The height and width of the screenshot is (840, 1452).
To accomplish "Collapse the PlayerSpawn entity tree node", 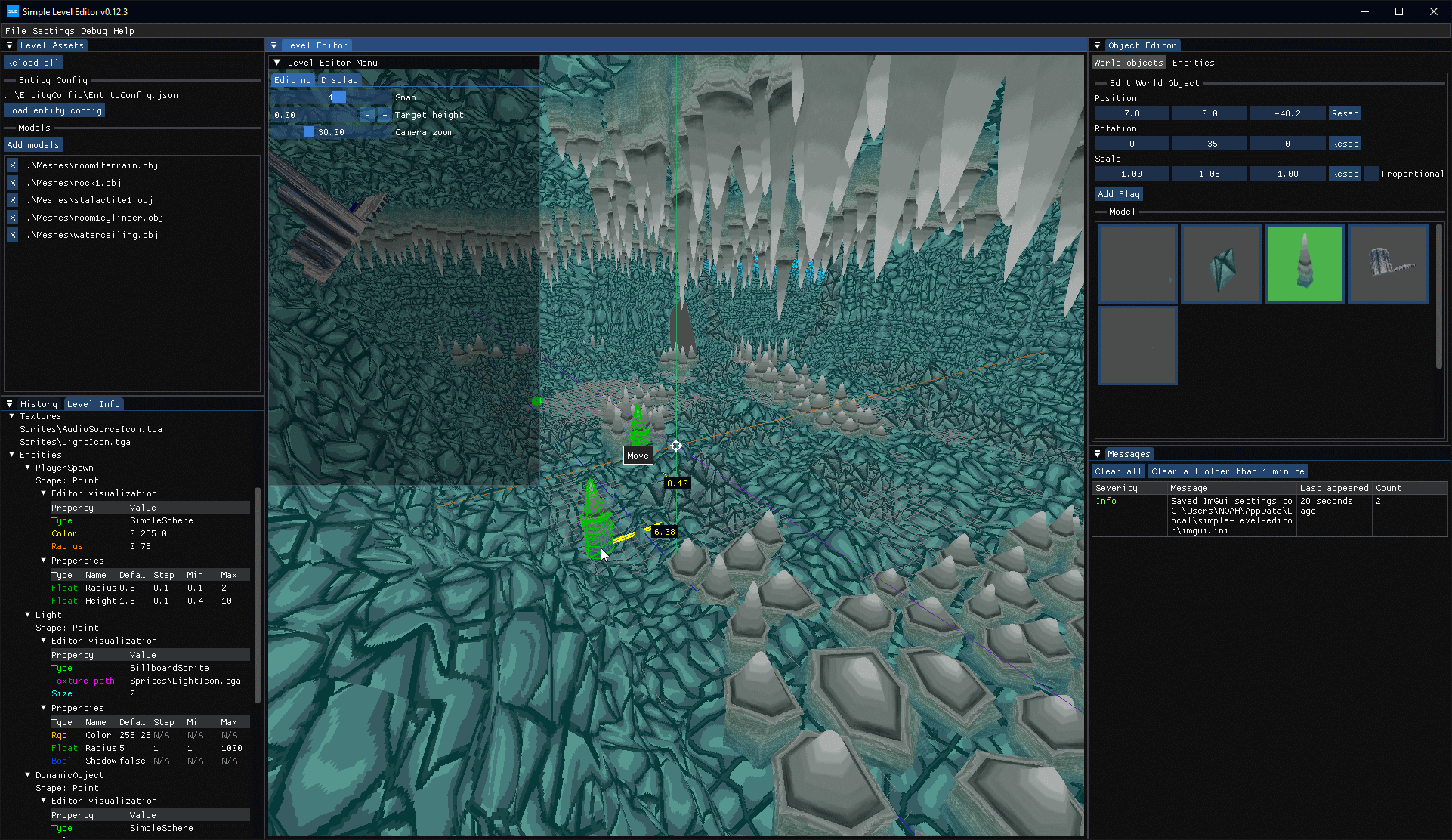I will click(x=28, y=468).
